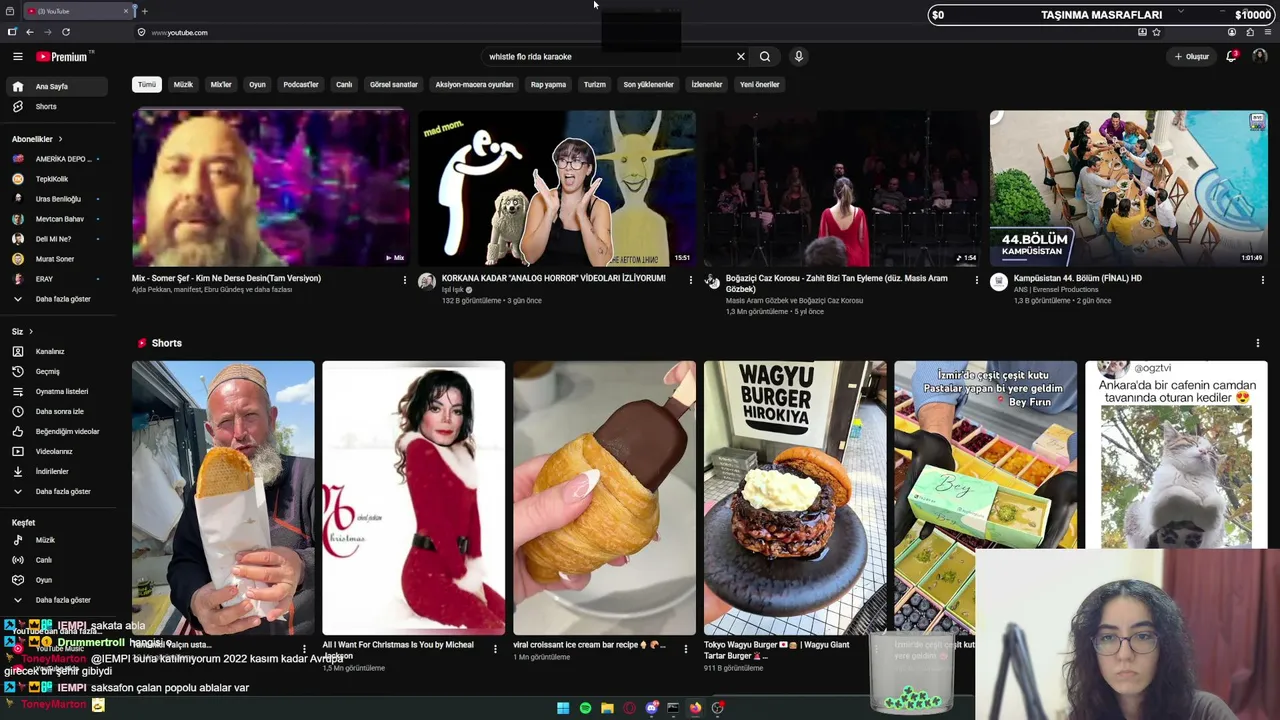Open the Abonelikler section arrow
This screenshot has width=1280, height=720.
click(60, 139)
